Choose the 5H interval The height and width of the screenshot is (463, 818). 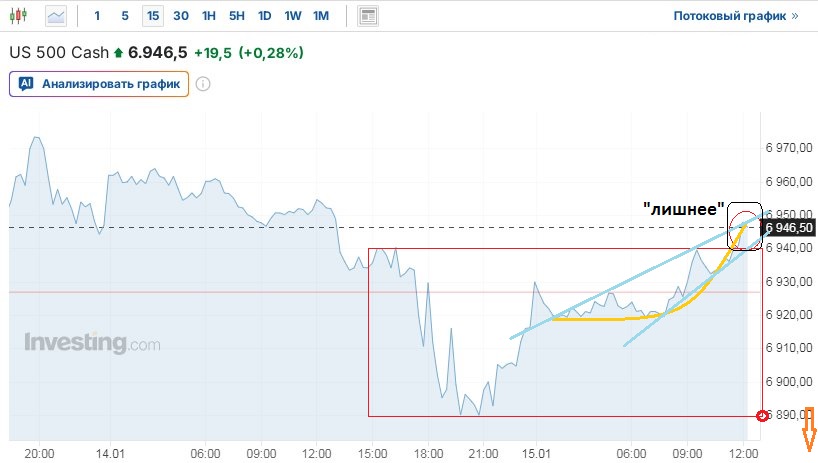click(x=236, y=16)
